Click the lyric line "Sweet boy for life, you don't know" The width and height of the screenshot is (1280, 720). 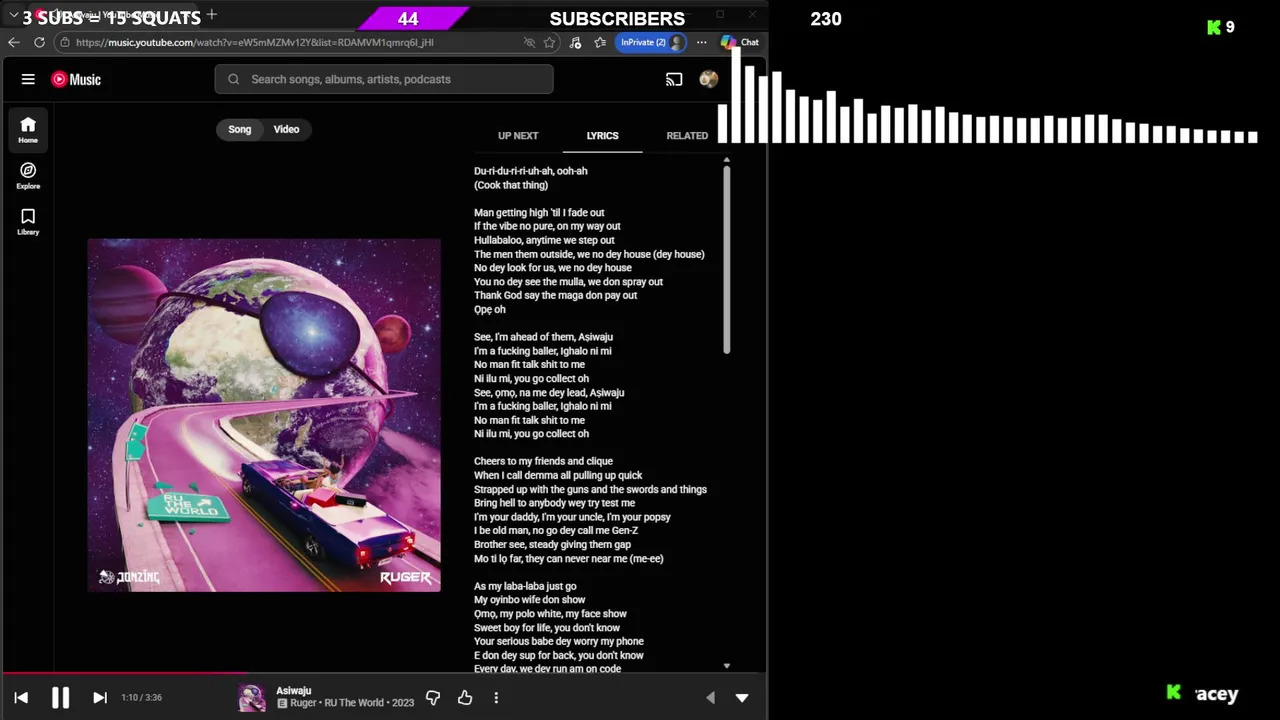point(547,628)
